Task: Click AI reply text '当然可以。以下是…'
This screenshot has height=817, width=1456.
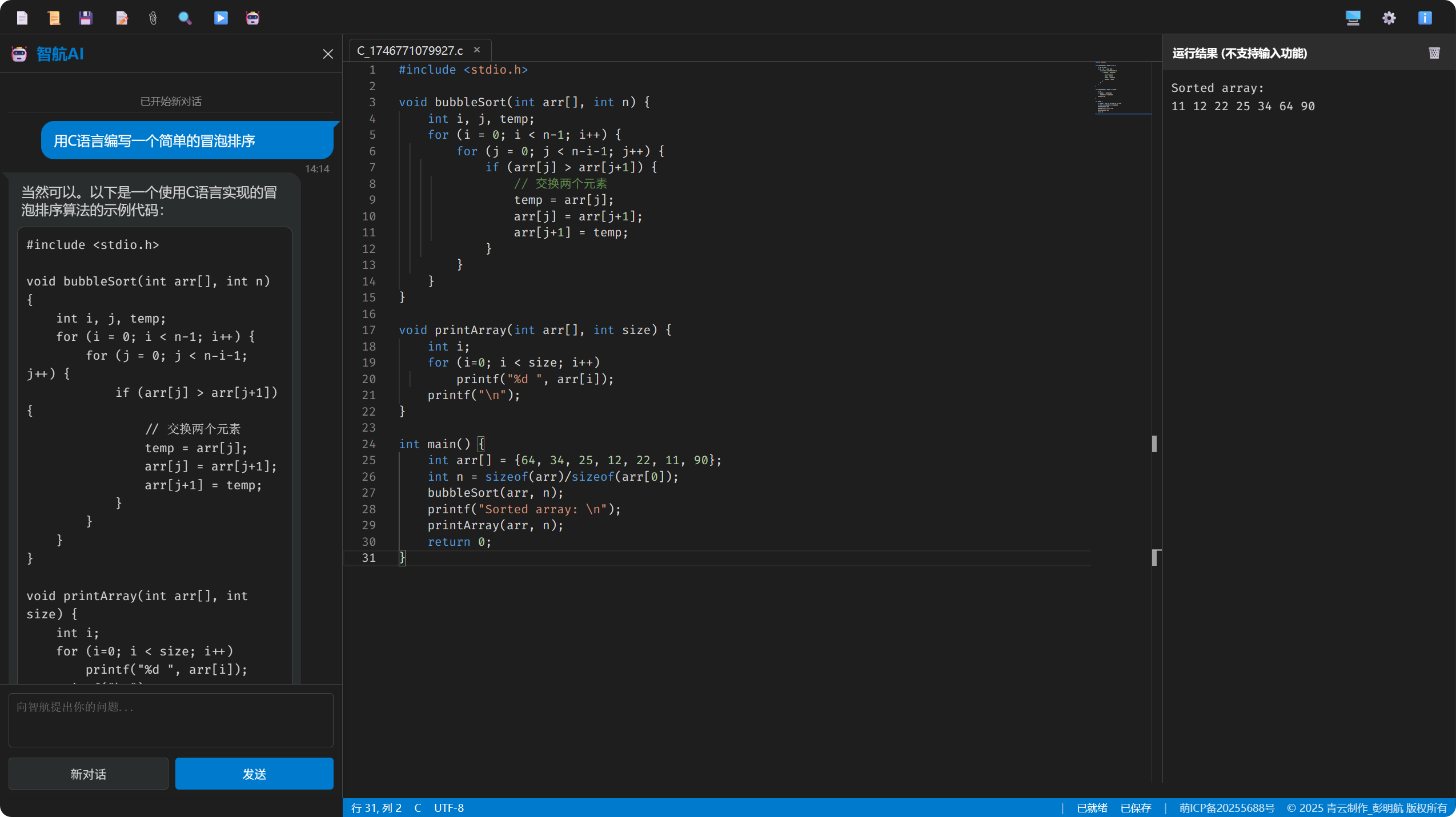Action: [x=150, y=201]
